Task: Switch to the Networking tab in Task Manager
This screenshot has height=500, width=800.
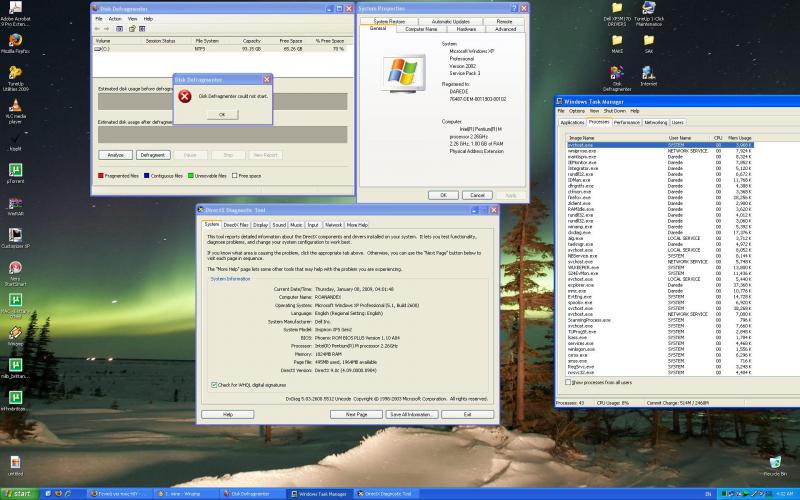Action: [x=656, y=122]
